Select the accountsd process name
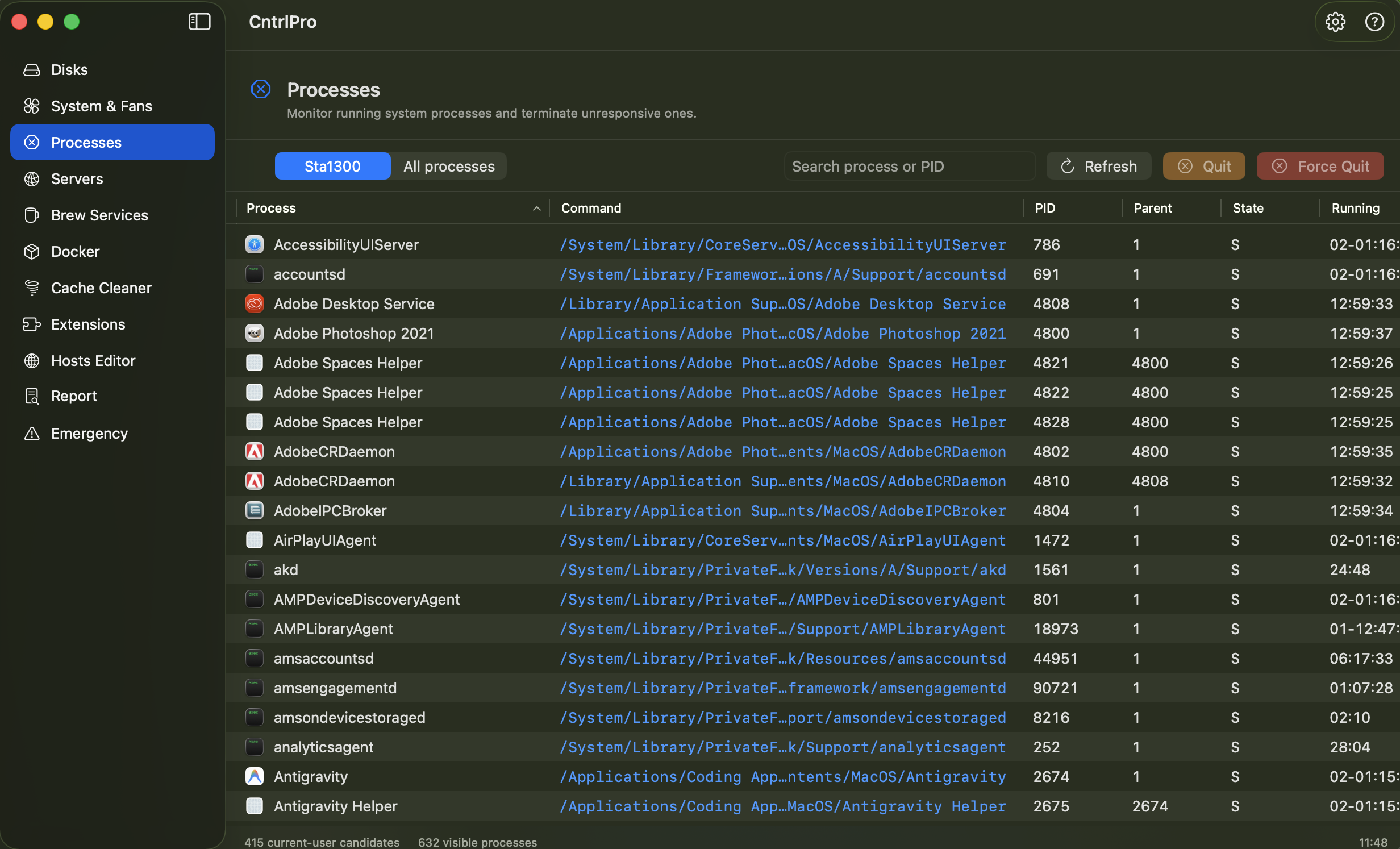Screen dimensions: 1400x849 [309, 274]
